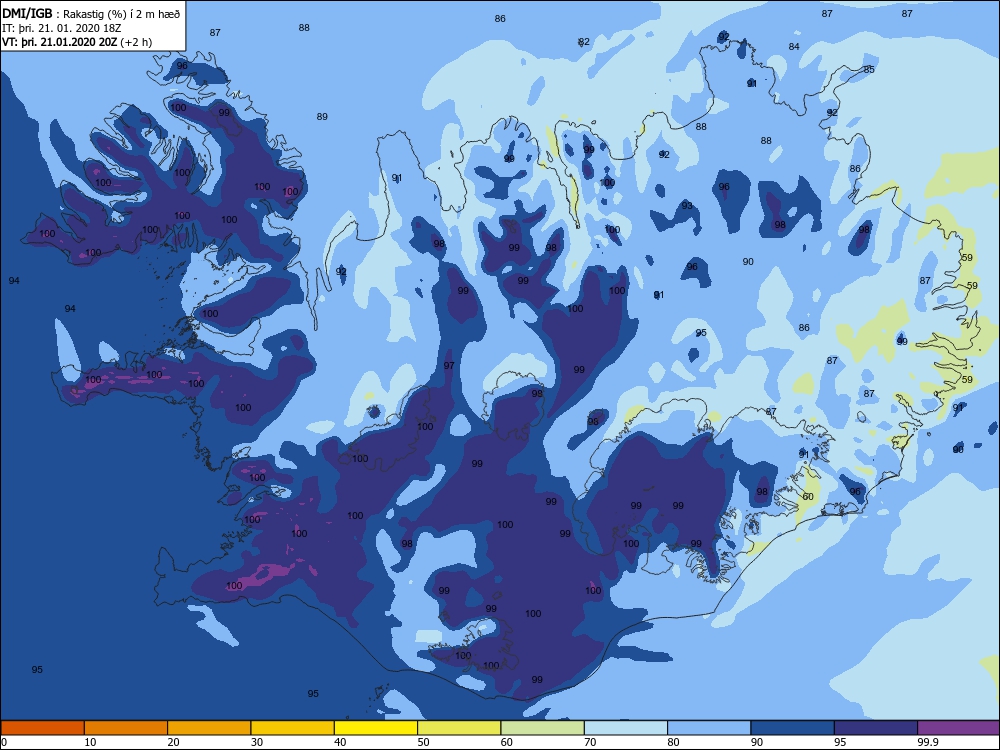This screenshot has width=1000, height=750.
Task: Click the humidity value 84 on the map
Action: pyautogui.click(x=794, y=47)
